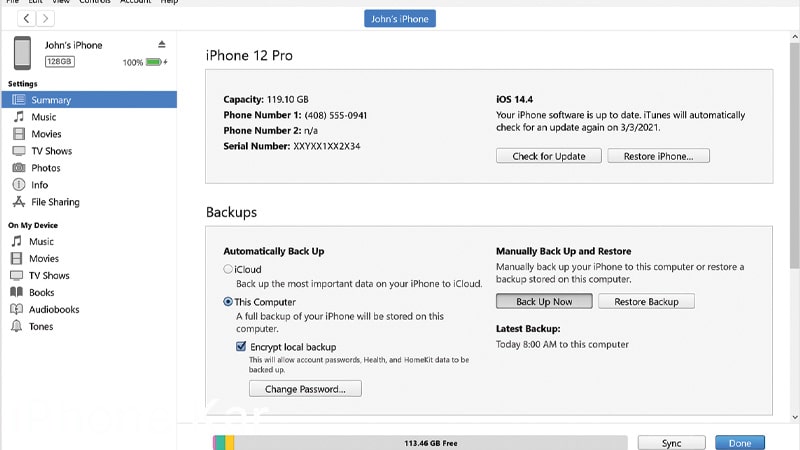This screenshot has height=450, width=800.
Task: Click Back Up Now
Action: 544,302
